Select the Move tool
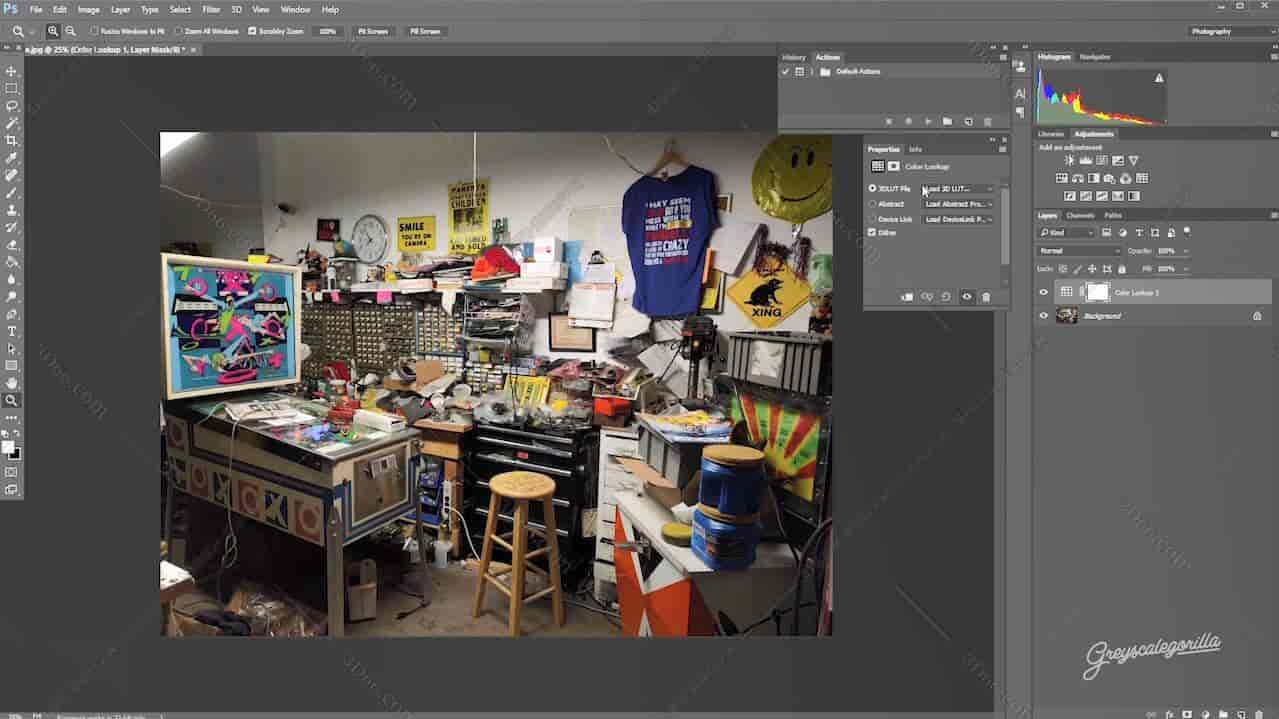1279x719 pixels. click(x=12, y=72)
